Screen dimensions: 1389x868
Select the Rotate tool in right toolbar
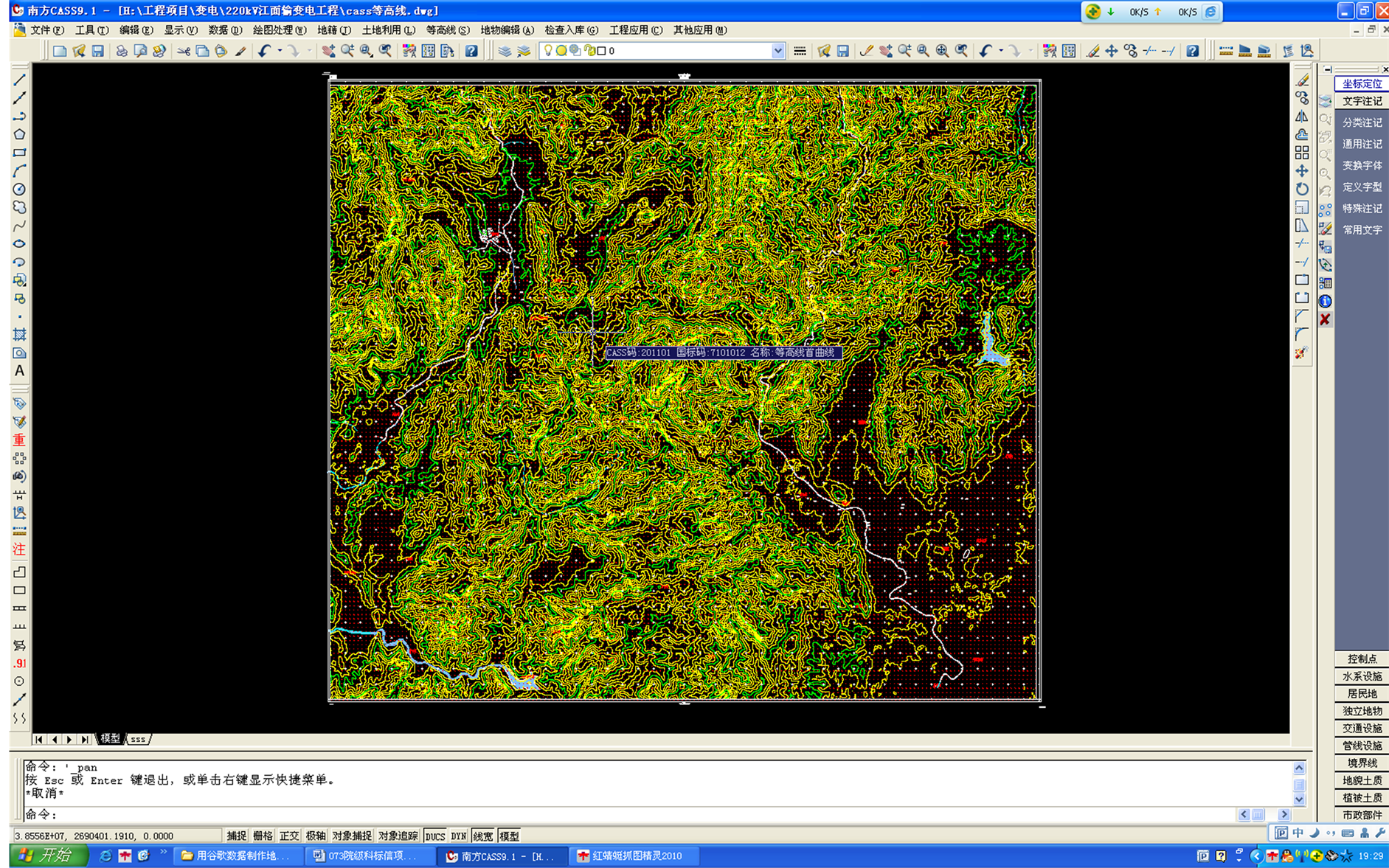pos(1302,189)
